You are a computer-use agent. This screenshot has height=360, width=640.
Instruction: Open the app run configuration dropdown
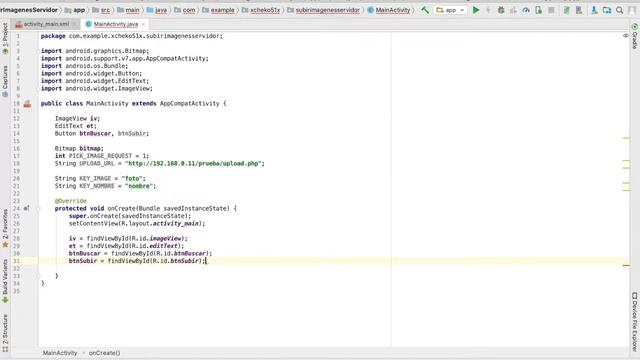(450, 10)
